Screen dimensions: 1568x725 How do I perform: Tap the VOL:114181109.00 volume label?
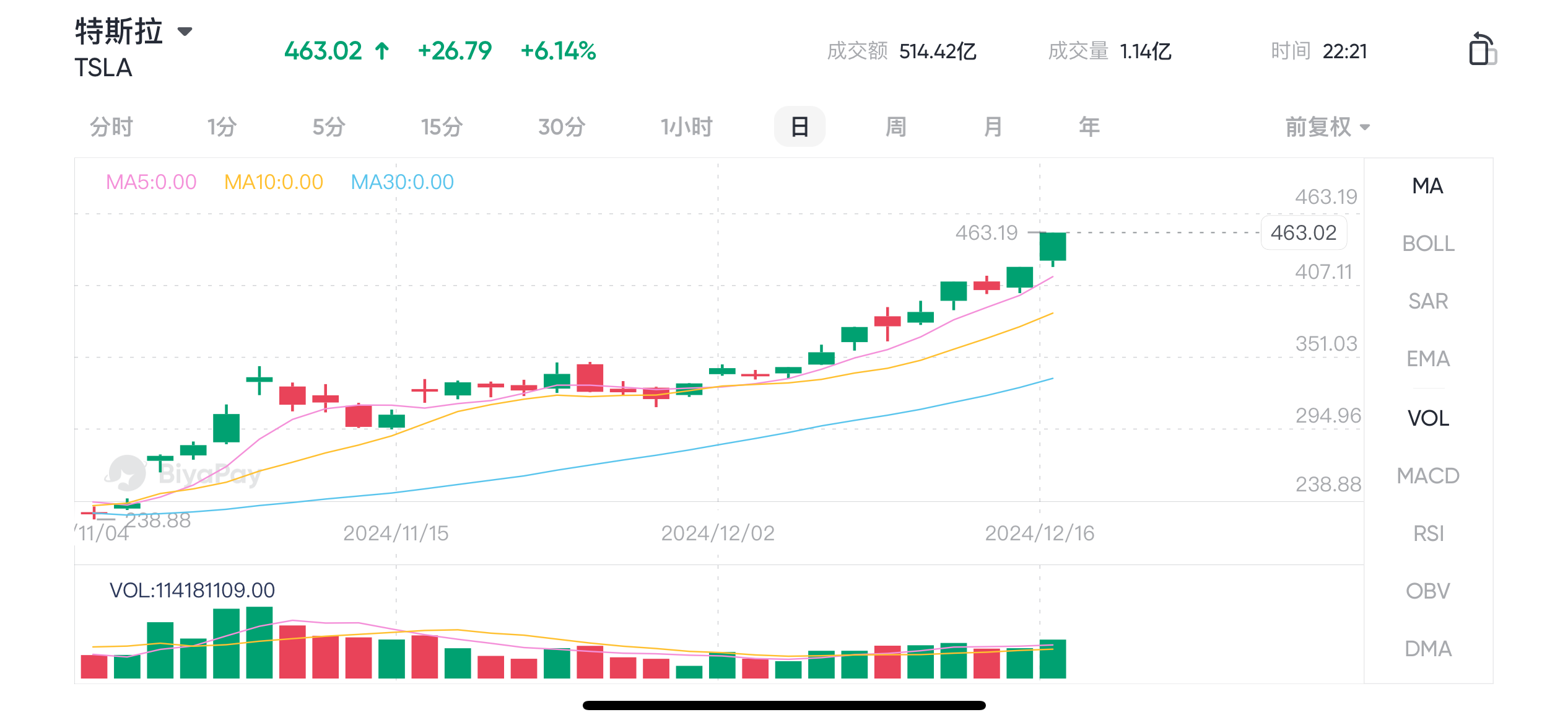pos(192,591)
